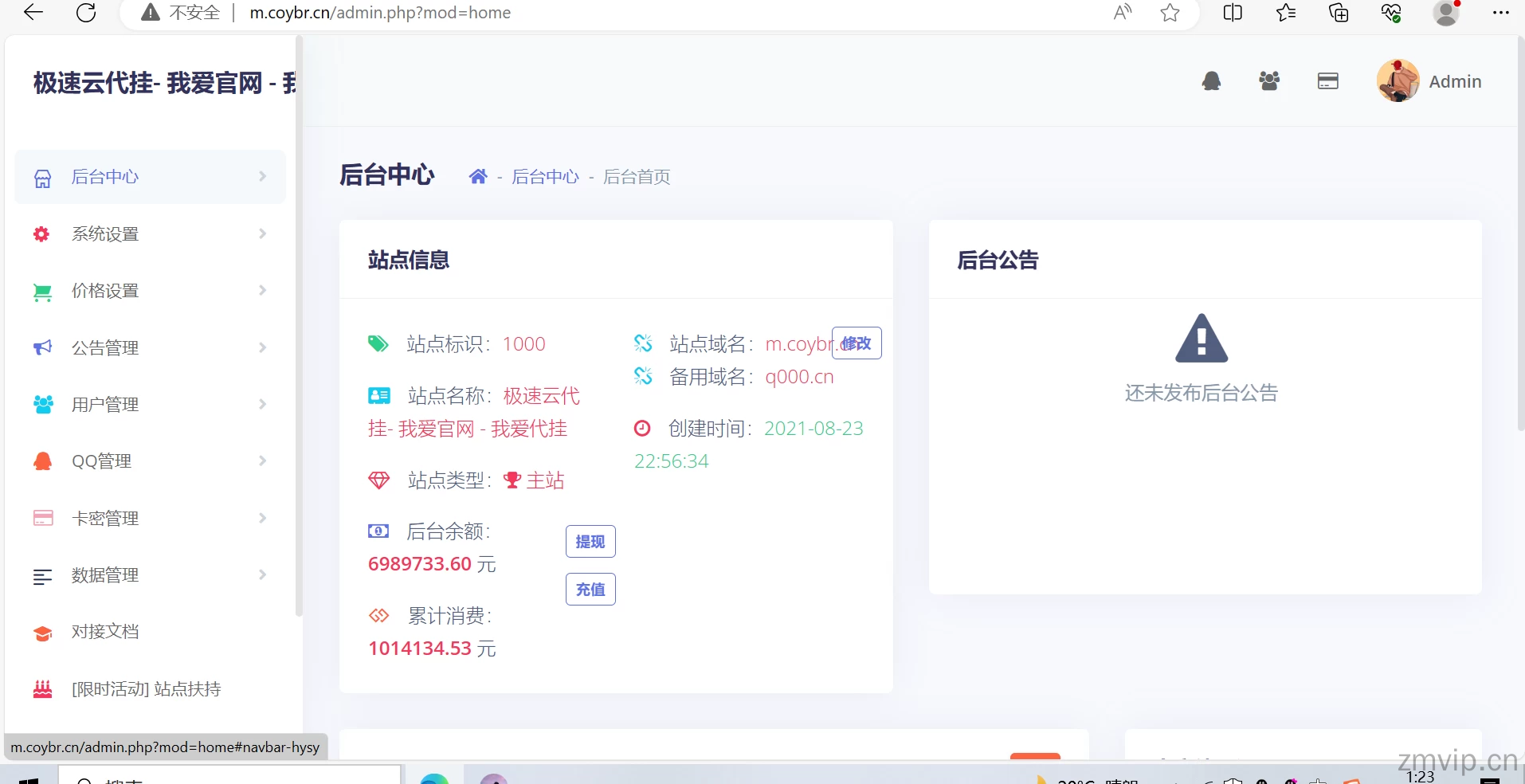The height and width of the screenshot is (784, 1525).
Task: Click the favorite star in address bar
Action: pos(1170,13)
